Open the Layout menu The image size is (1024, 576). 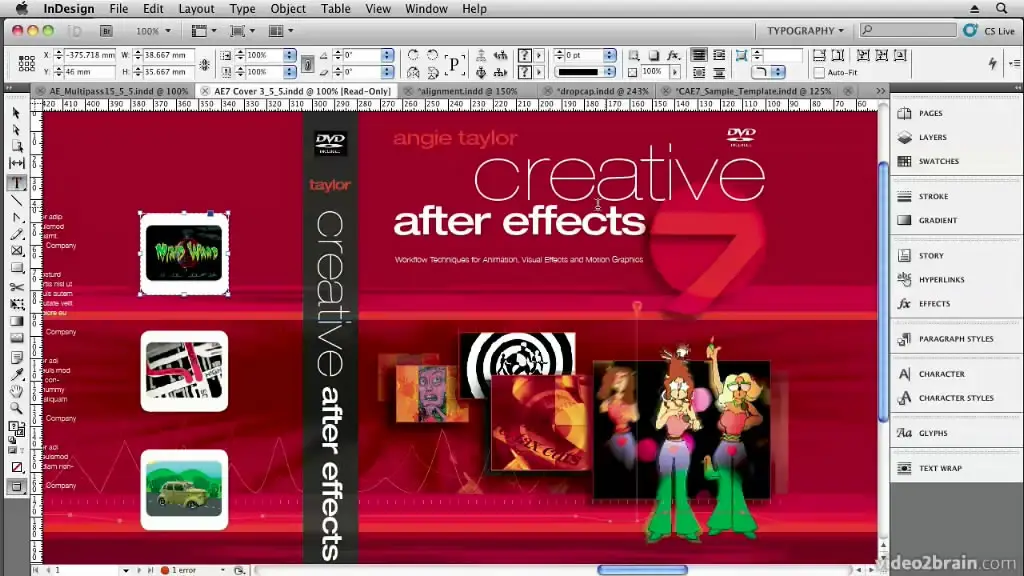196,8
